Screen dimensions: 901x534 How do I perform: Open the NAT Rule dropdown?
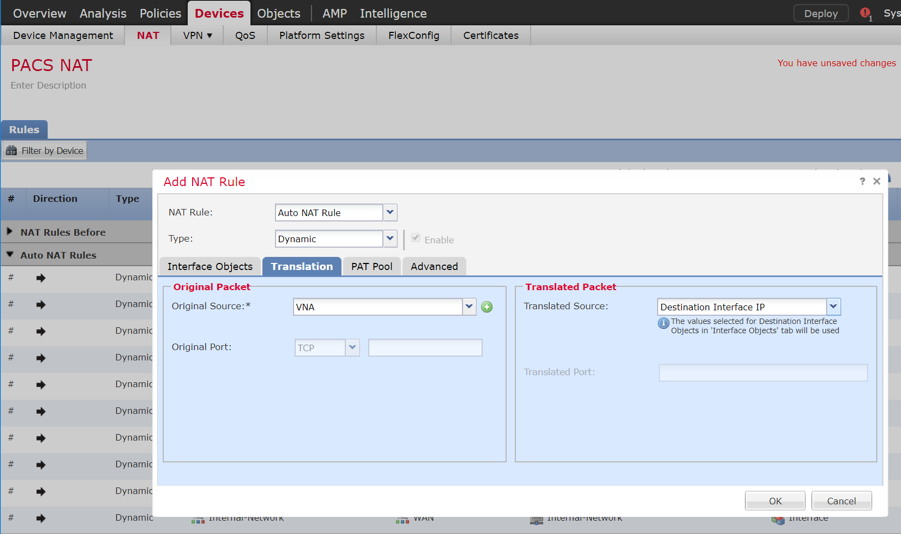click(390, 213)
